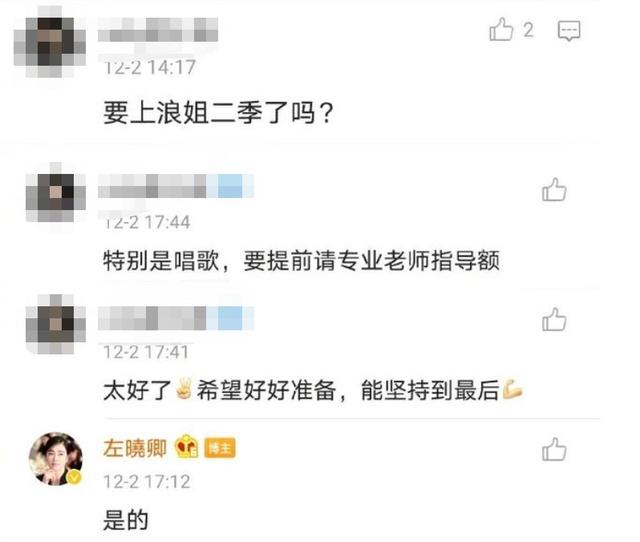Open username 左曉卿 profile link
Viewport: 640px width, 542px height.
pos(135,448)
